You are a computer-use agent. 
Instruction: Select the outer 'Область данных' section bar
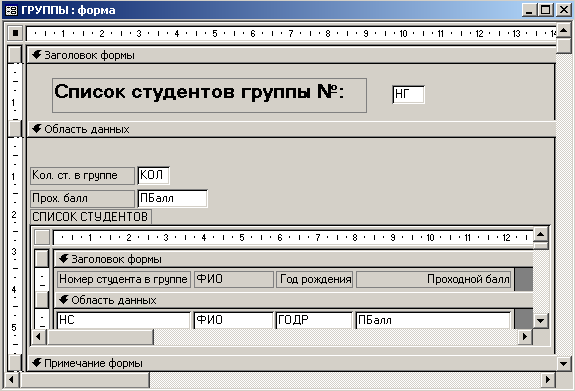pyautogui.click(x=292, y=129)
